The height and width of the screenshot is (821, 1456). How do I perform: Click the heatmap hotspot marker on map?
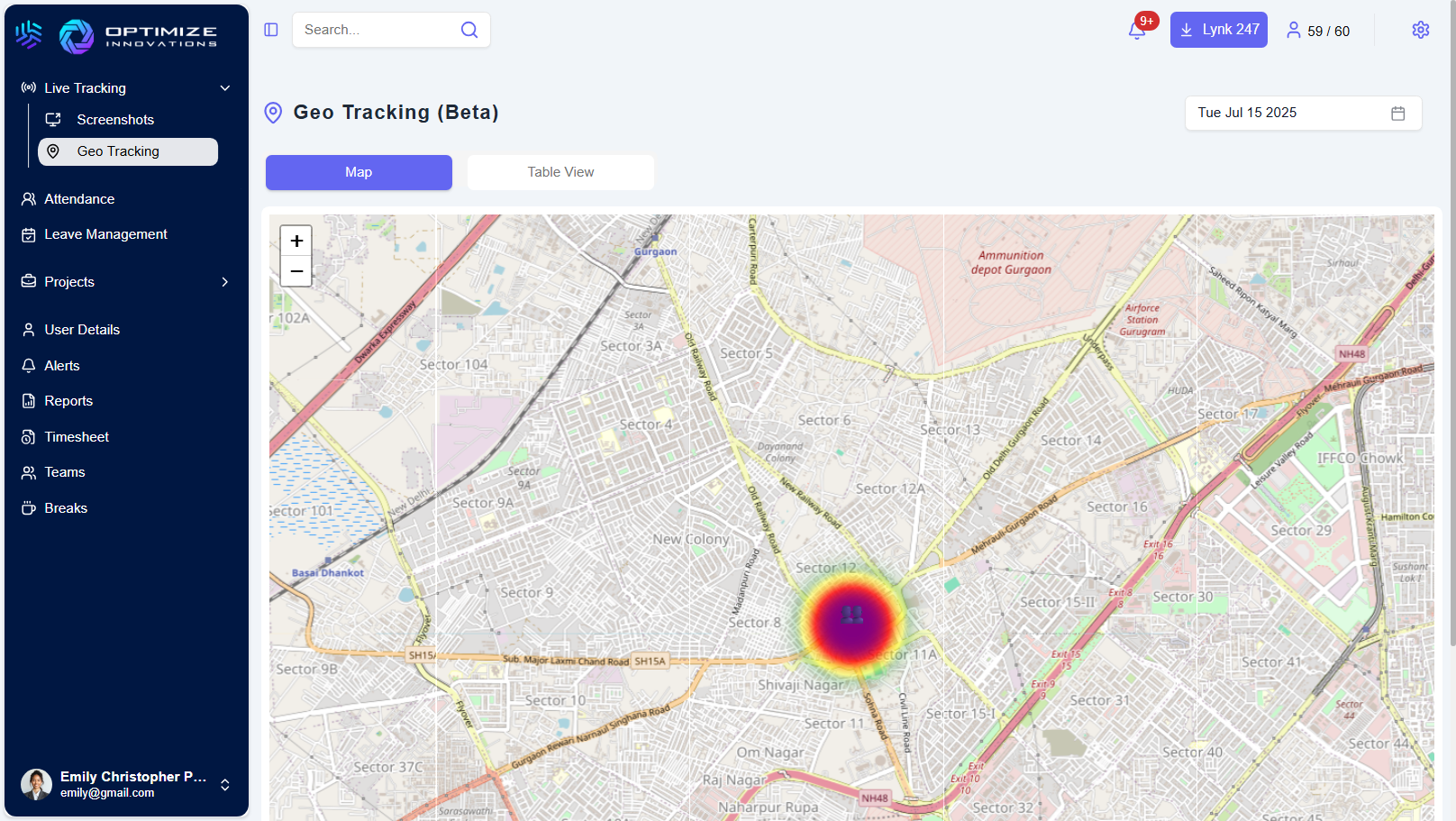[x=851, y=619]
